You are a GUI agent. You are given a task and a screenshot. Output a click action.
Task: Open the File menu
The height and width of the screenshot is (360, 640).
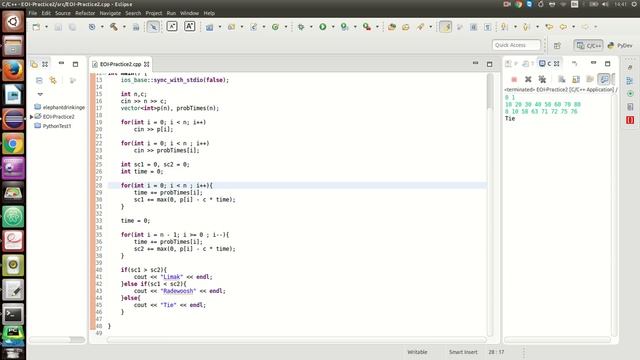pos(33,13)
